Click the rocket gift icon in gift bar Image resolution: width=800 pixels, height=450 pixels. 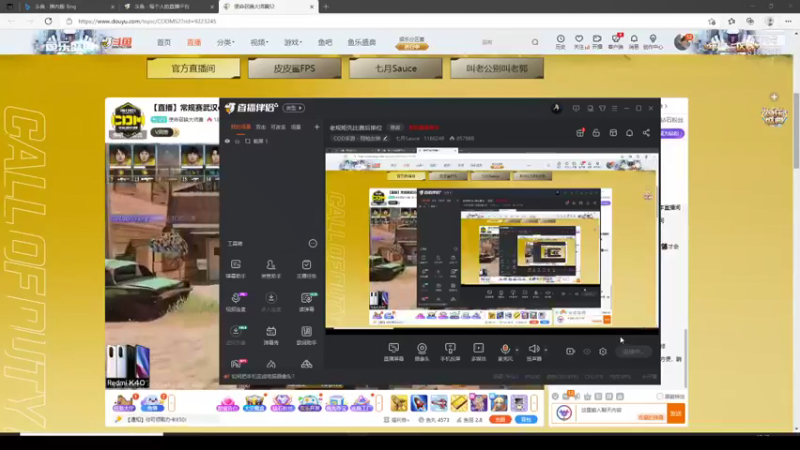(x=419, y=403)
